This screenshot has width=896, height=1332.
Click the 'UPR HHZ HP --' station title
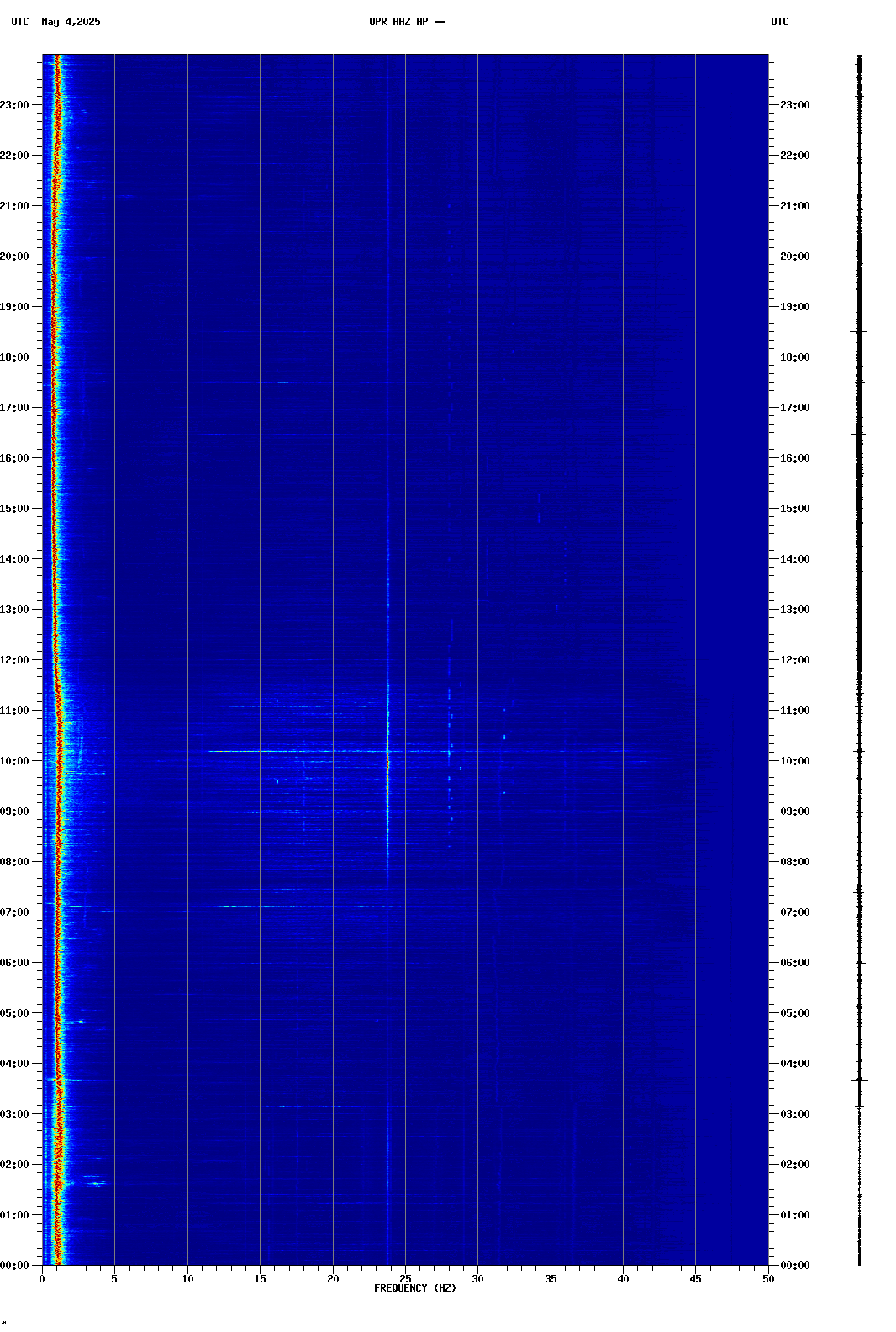pyautogui.click(x=407, y=22)
